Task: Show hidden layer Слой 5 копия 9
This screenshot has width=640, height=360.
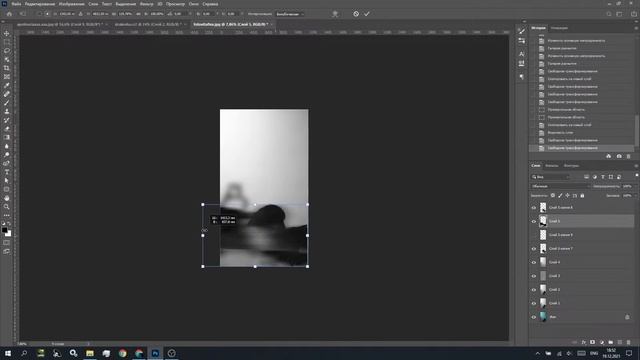Action: click(x=533, y=235)
